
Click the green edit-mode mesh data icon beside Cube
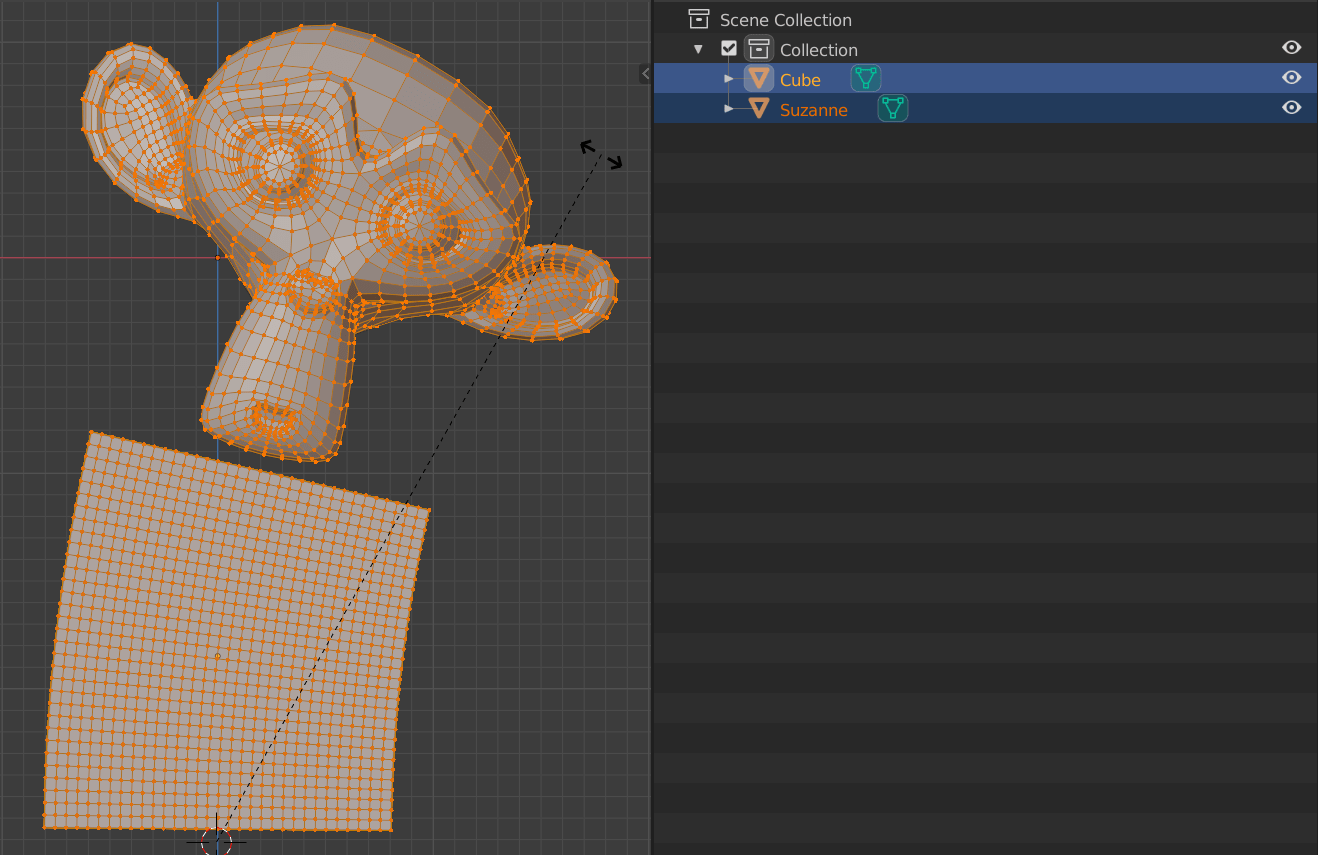[x=865, y=77]
